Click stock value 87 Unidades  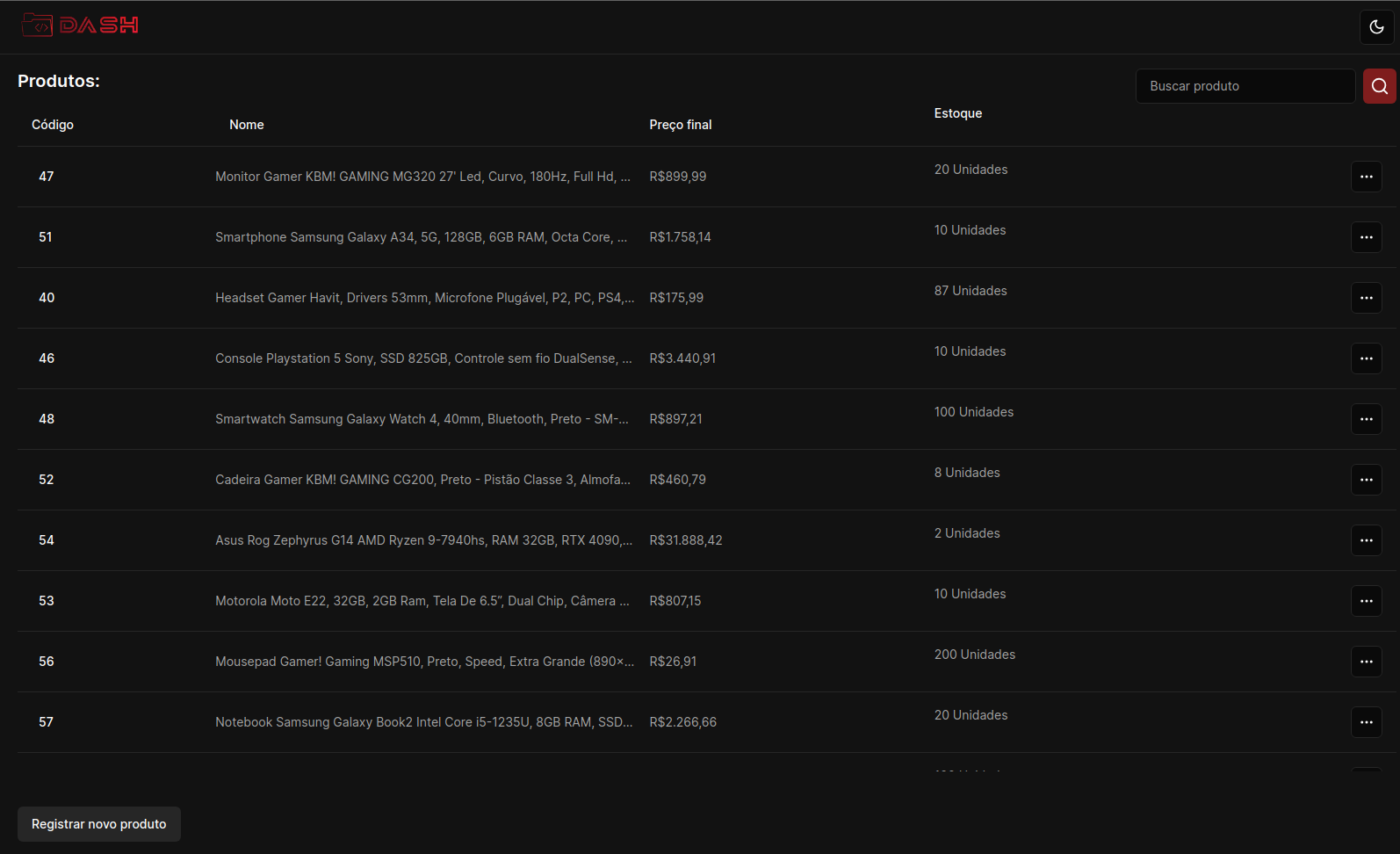tap(971, 291)
